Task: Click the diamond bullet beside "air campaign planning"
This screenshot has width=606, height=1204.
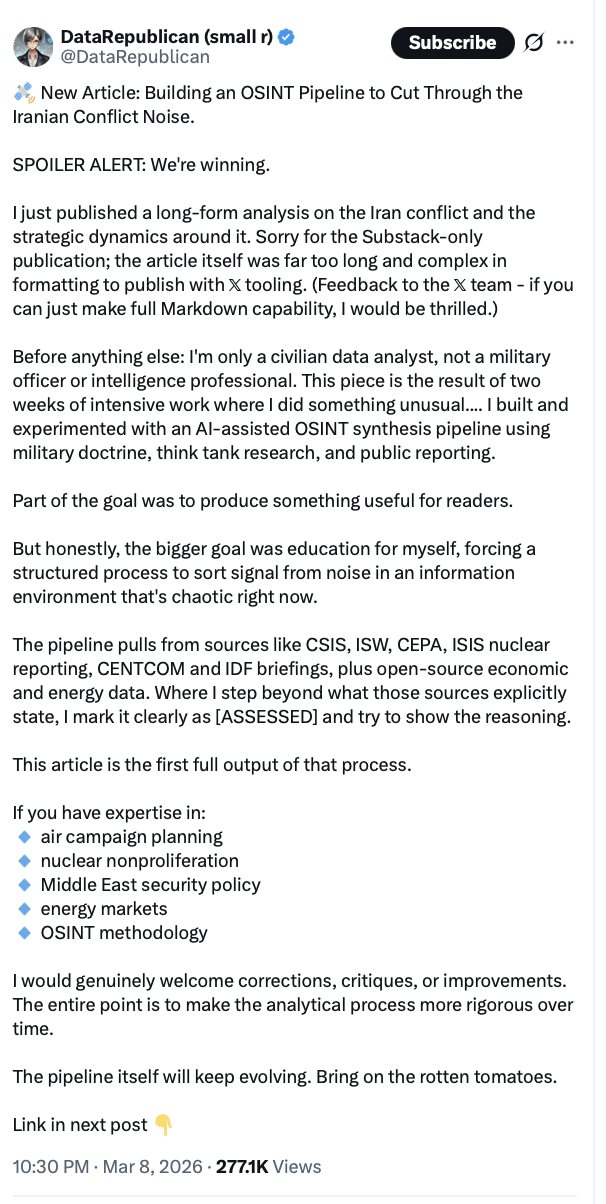Action: (24, 837)
